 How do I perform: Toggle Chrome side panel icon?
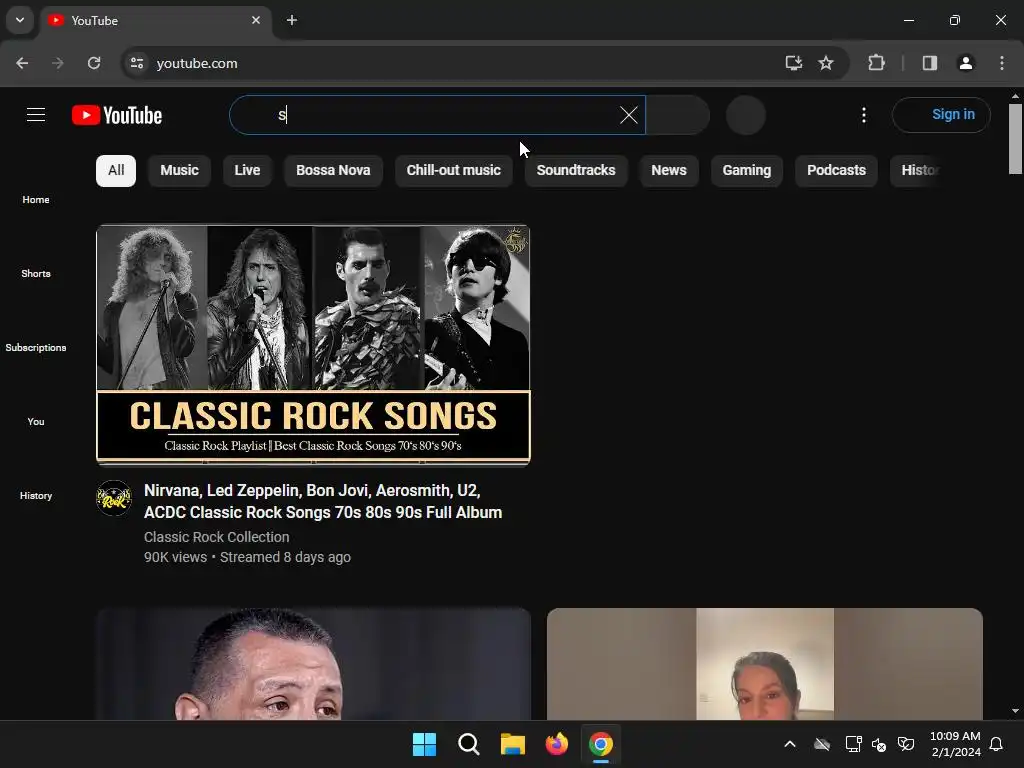point(930,63)
